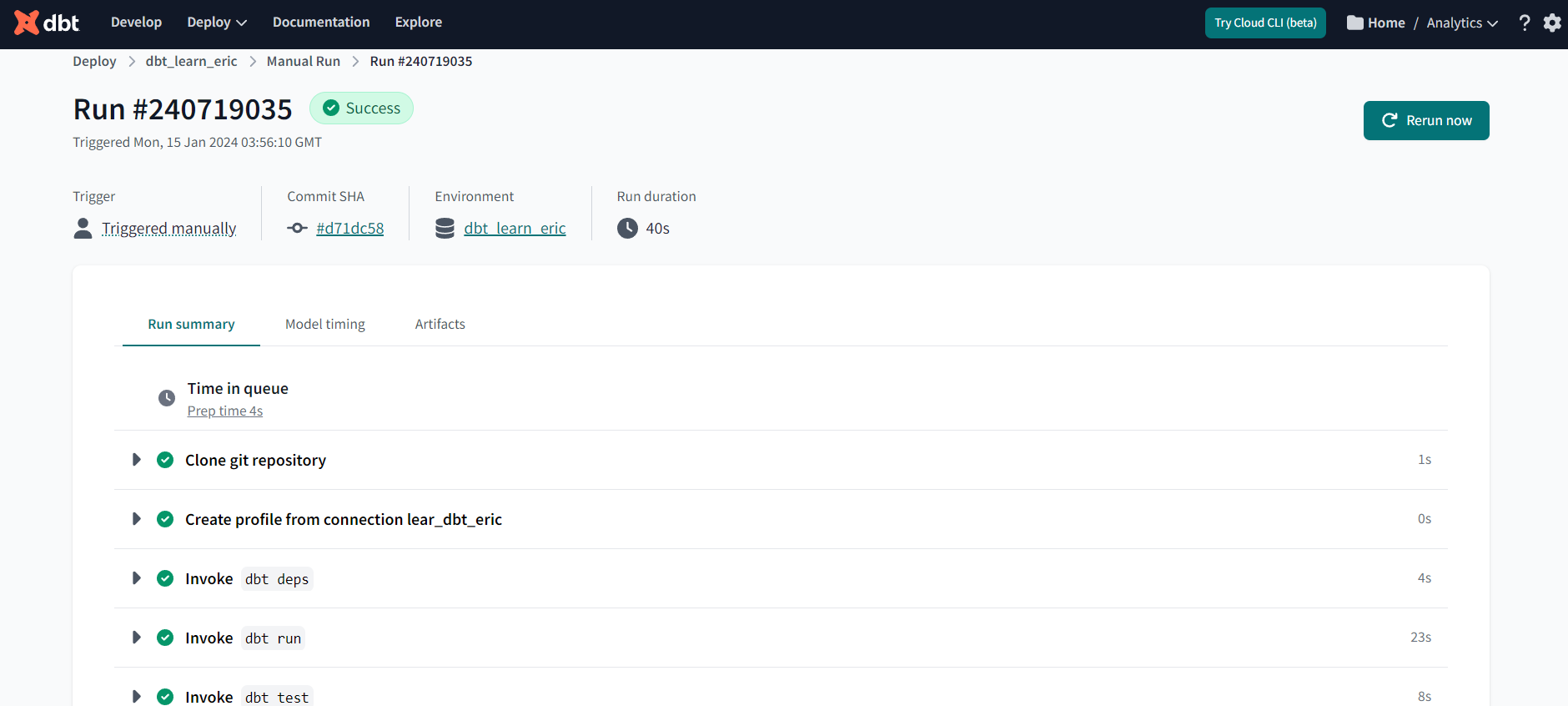The width and height of the screenshot is (1568, 706).
Task: Click the dbt test command text
Action: (277, 697)
